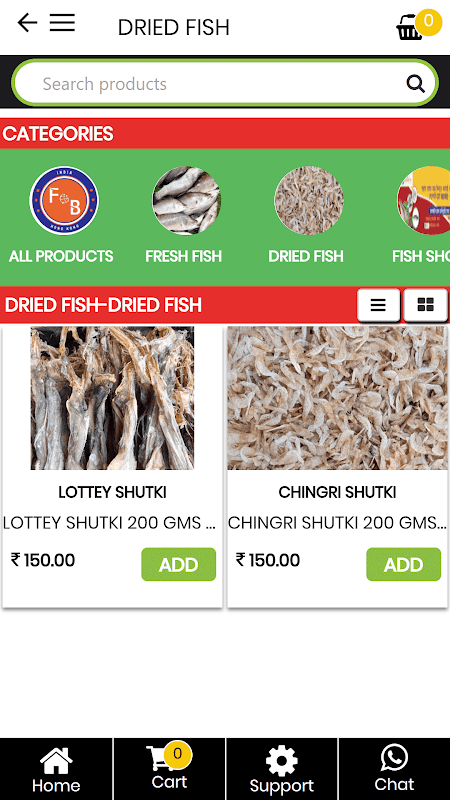Tap the search magnifier icon

click(415, 83)
